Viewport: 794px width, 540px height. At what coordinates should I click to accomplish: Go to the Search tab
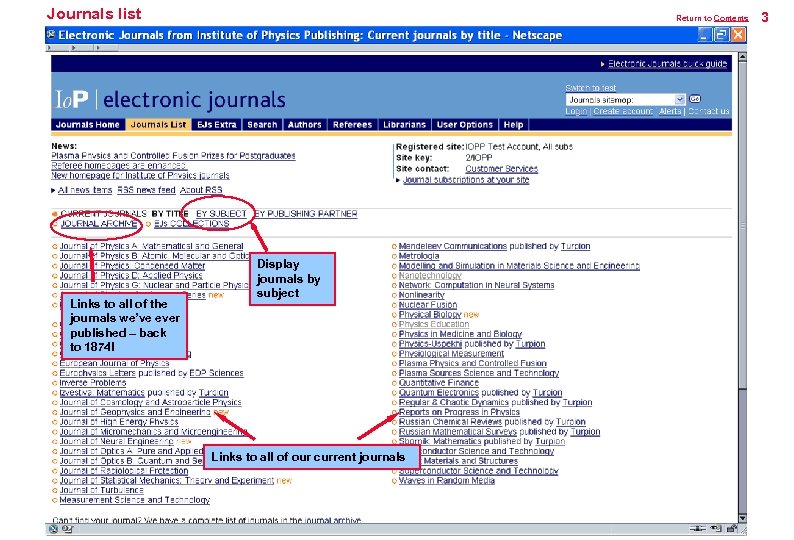[262, 125]
